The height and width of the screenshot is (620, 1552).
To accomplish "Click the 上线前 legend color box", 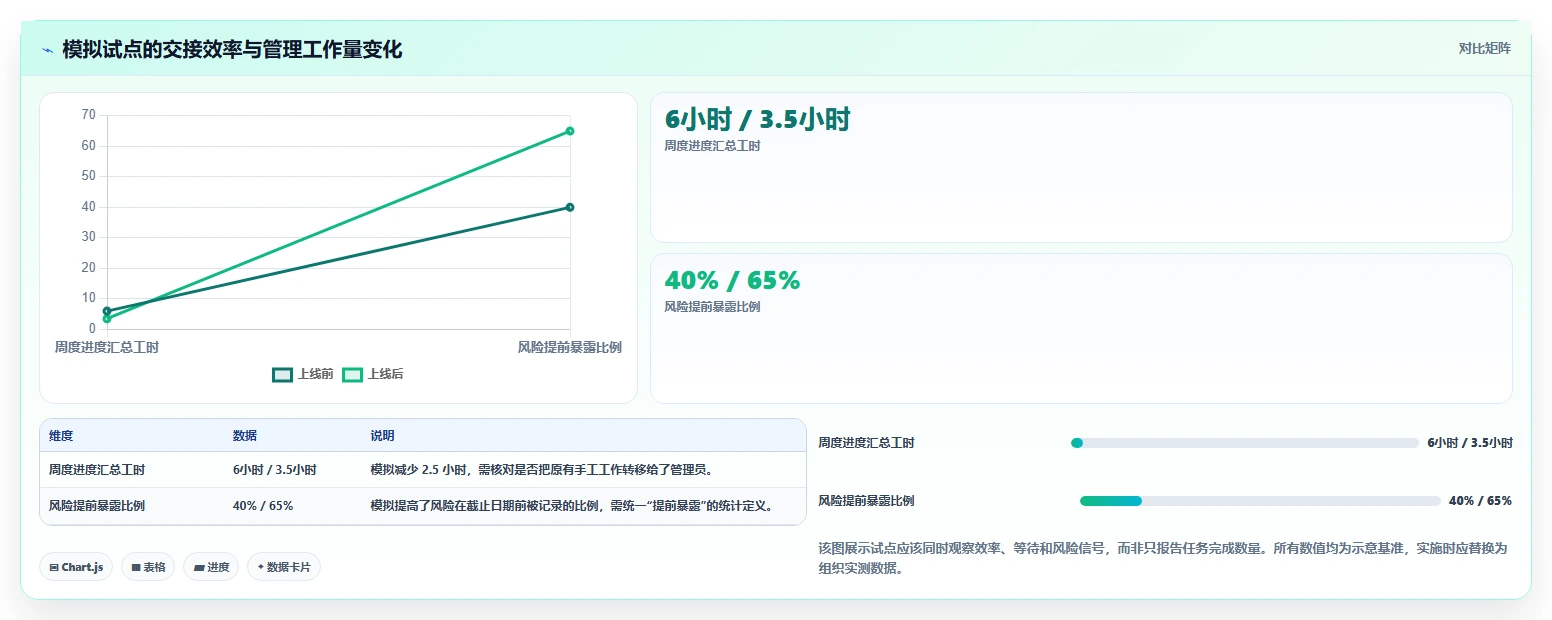I will point(282,375).
